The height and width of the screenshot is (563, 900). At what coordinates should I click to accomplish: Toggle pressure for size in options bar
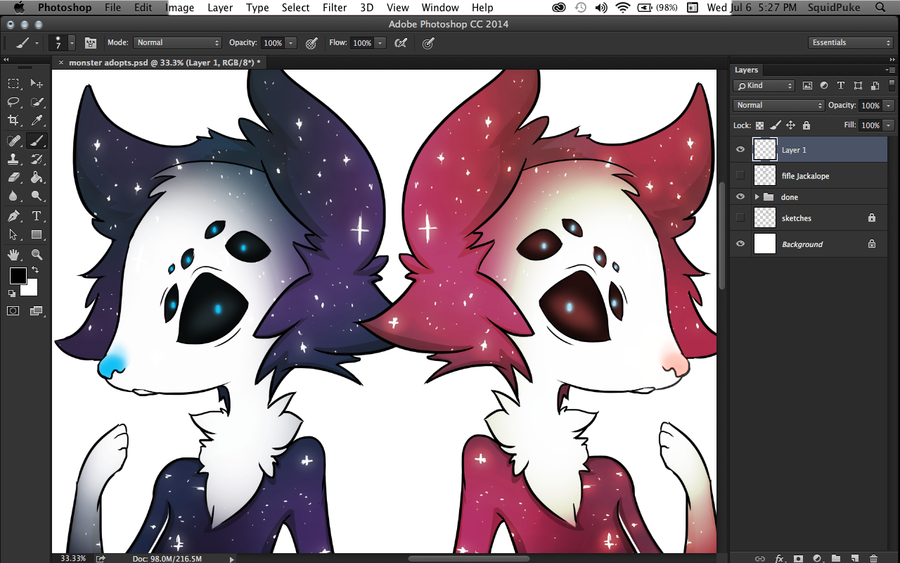(428, 43)
